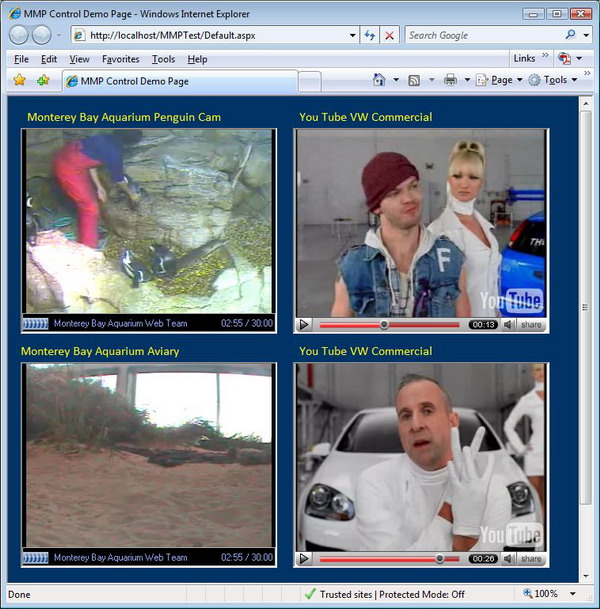Image resolution: width=600 pixels, height=609 pixels.
Task: Click the vertical scrollbar thumb
Action: click(586, 308)
